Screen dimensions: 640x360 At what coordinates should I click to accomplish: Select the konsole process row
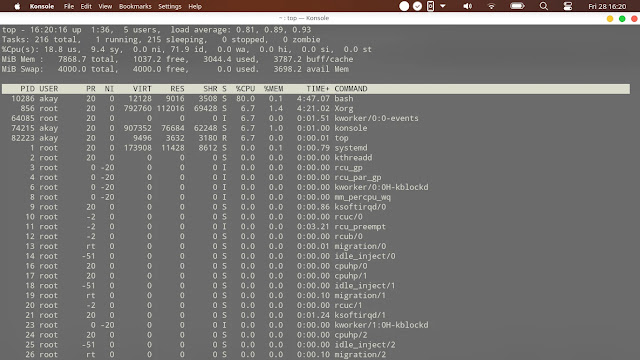316,128
